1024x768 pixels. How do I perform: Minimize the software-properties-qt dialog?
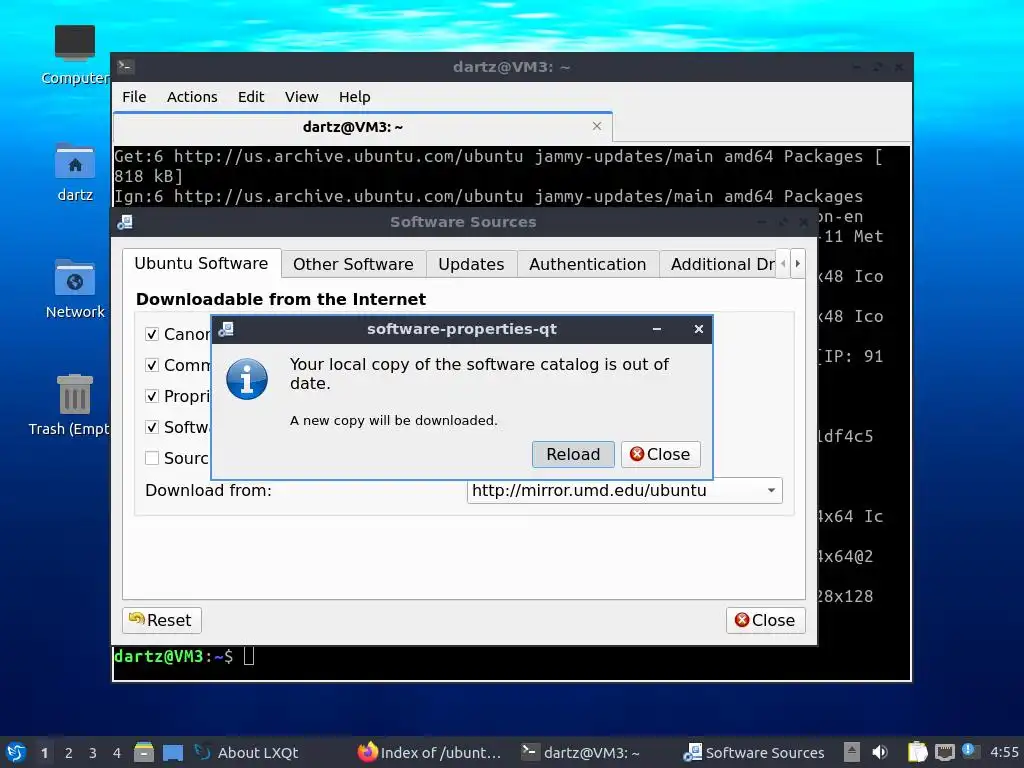(657, 328)
